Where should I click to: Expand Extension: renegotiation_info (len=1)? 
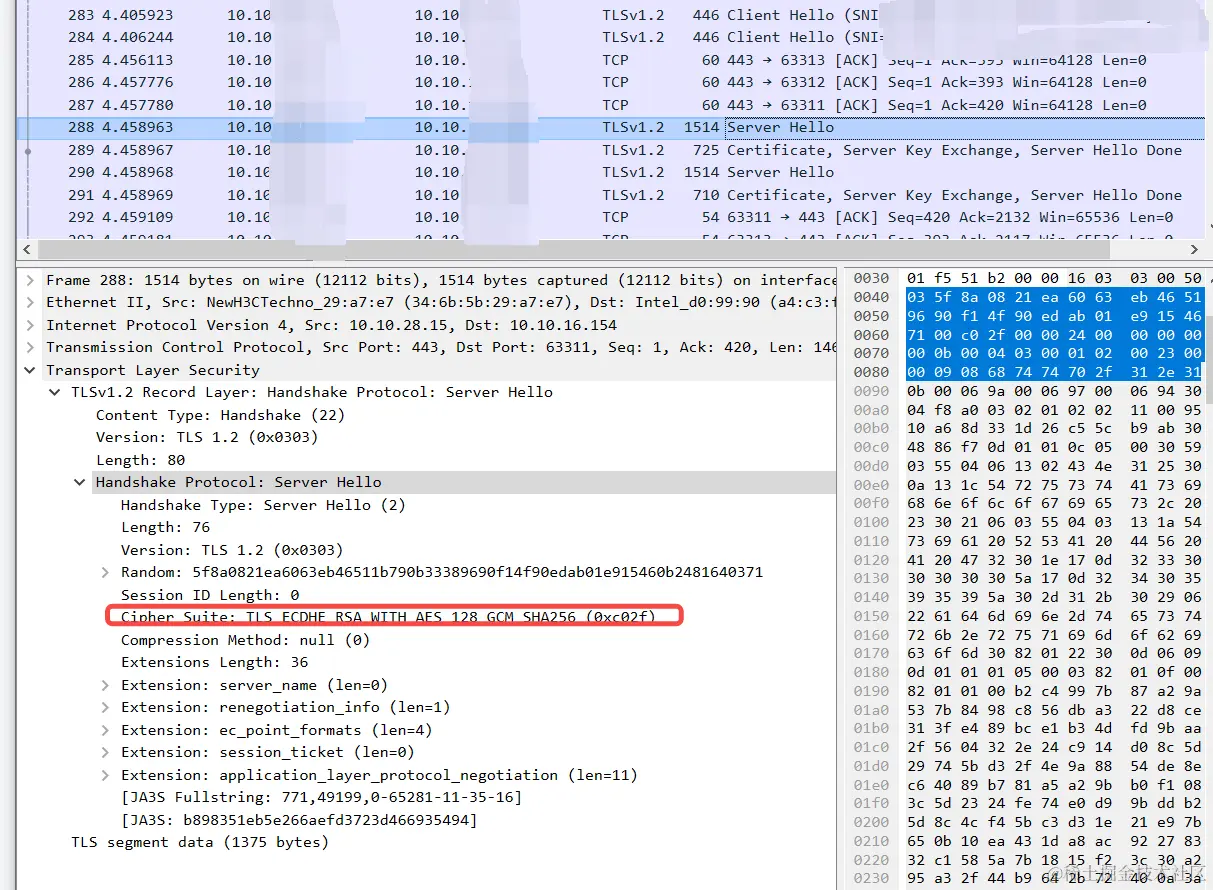[105, 707]
